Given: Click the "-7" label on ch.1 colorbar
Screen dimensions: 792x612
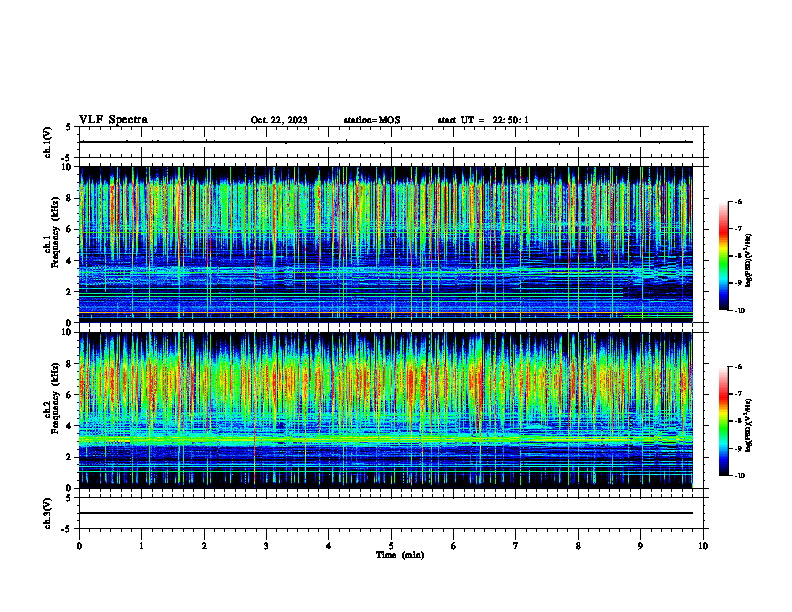Looking at the screenshot, I should [738, 229].
